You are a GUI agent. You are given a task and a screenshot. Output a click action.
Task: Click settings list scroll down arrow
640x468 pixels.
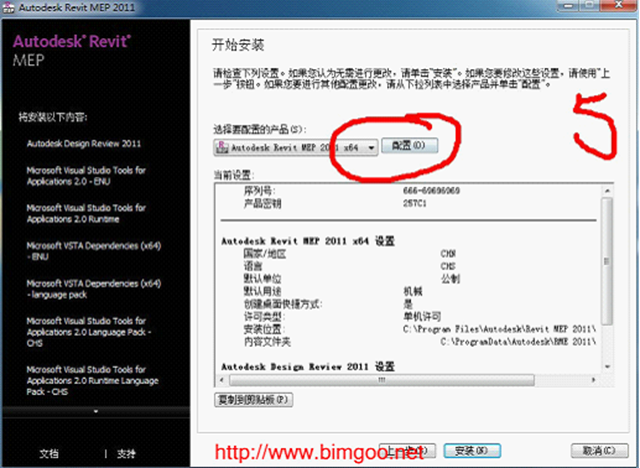(607, 366)
